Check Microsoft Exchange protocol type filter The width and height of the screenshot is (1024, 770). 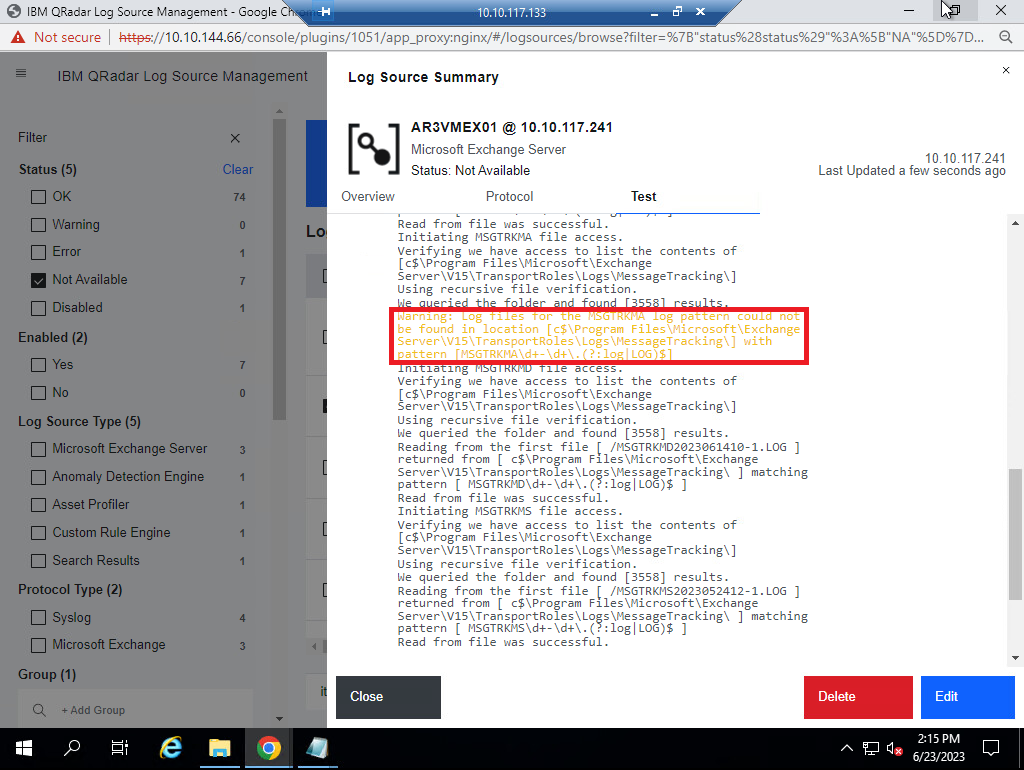(39, 645)
